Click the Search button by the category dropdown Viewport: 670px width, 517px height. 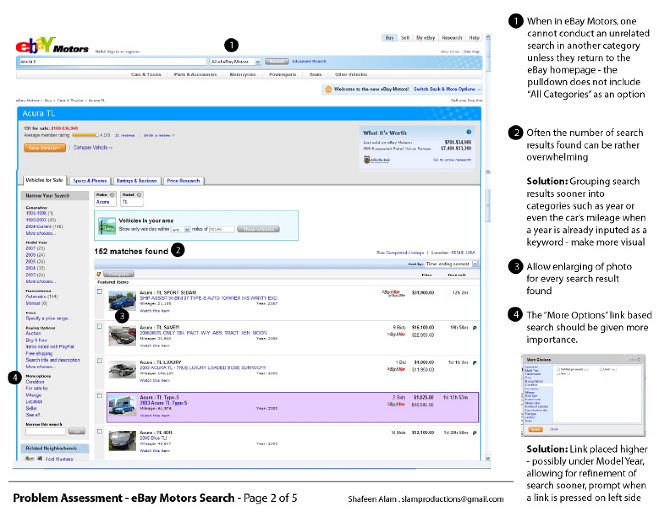pos(276,62)
